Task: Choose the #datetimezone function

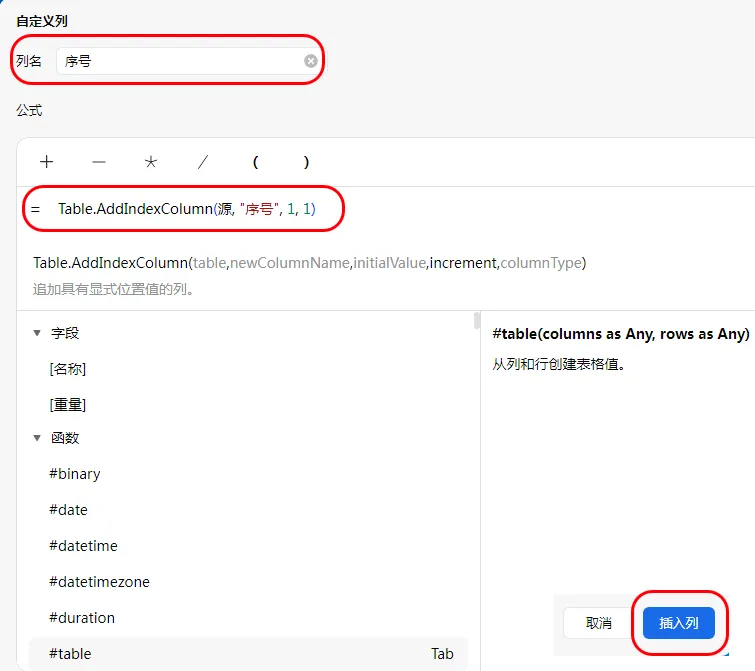Action: [99, 582]
